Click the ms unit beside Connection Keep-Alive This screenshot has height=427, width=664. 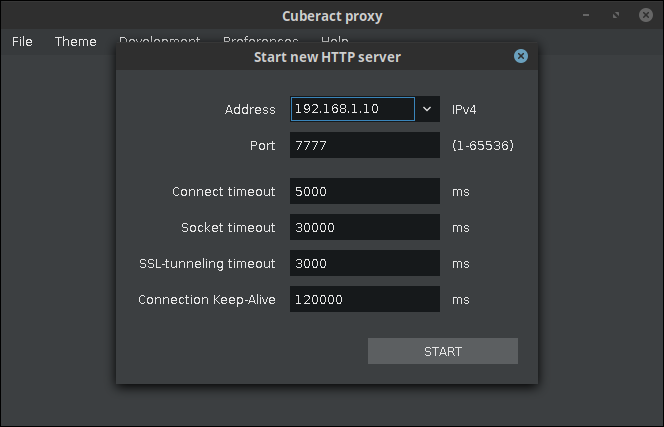tap(461, 300)
